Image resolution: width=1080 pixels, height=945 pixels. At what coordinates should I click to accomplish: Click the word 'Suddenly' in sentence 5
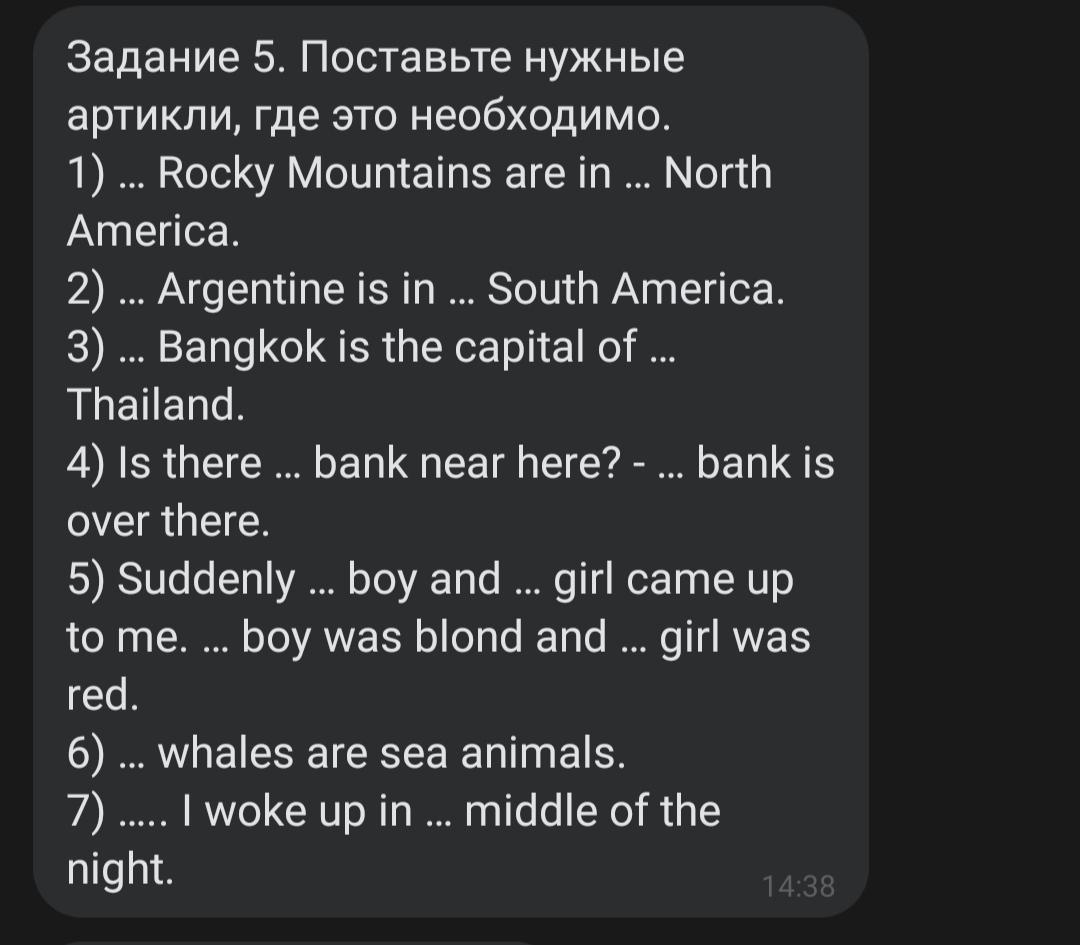(x=207, y=579)
